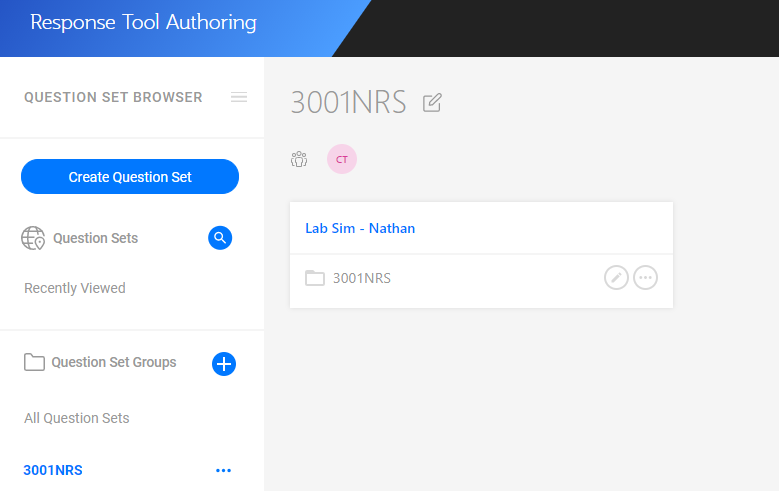Click the Question Sets heading label

[x=95, y=238]
